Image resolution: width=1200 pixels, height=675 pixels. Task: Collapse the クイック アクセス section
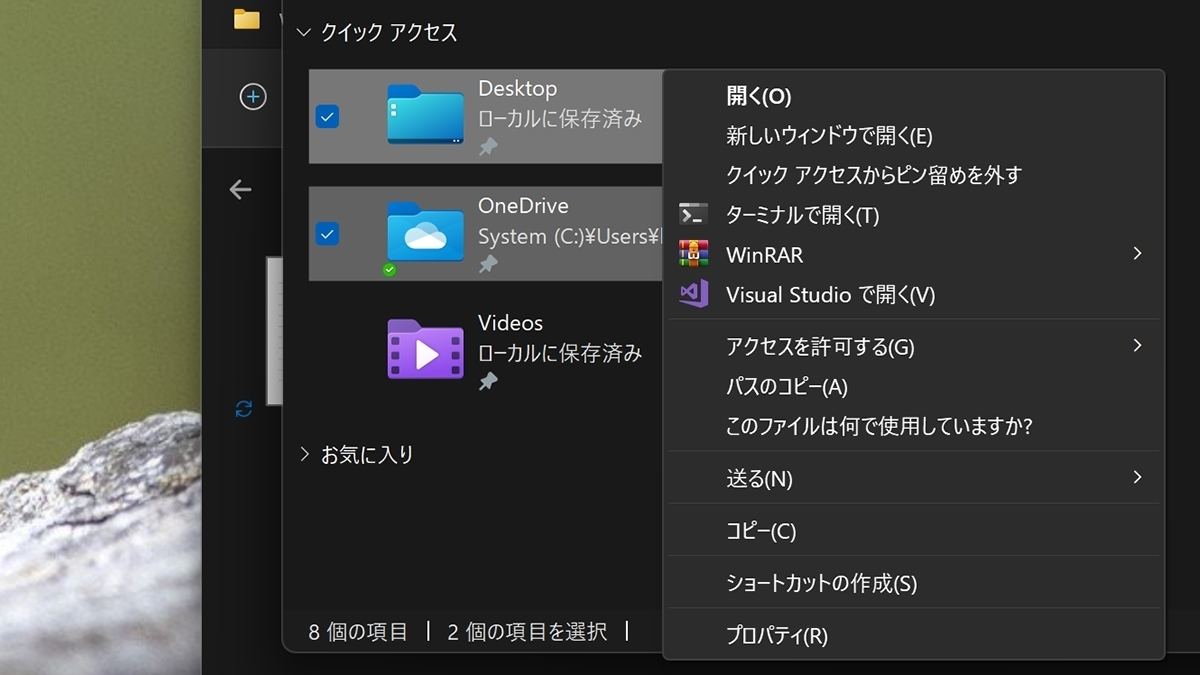(x=303, y=32)
